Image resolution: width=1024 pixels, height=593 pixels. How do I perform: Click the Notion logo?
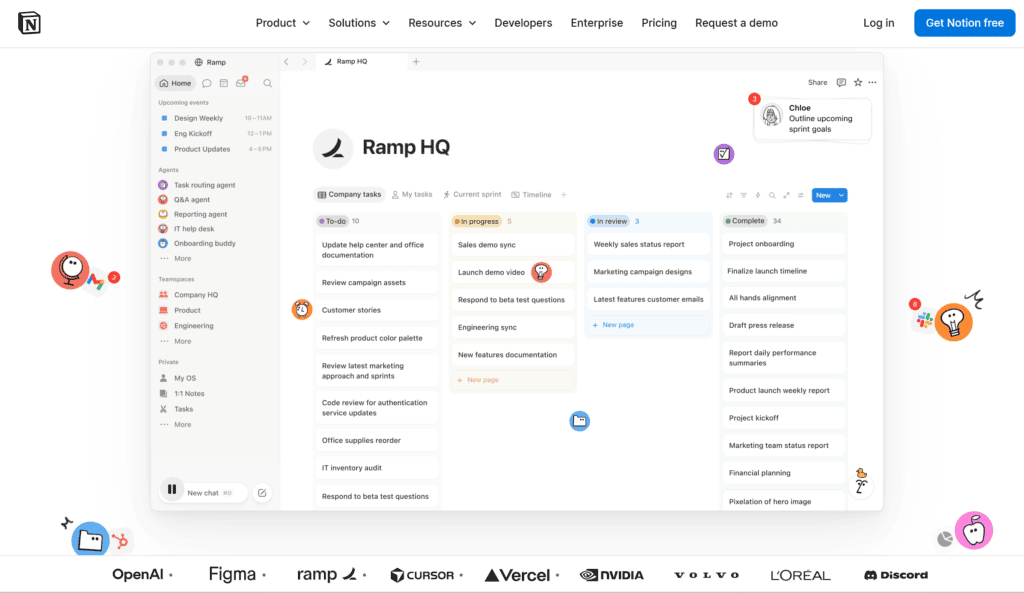[x=29, y=23]
